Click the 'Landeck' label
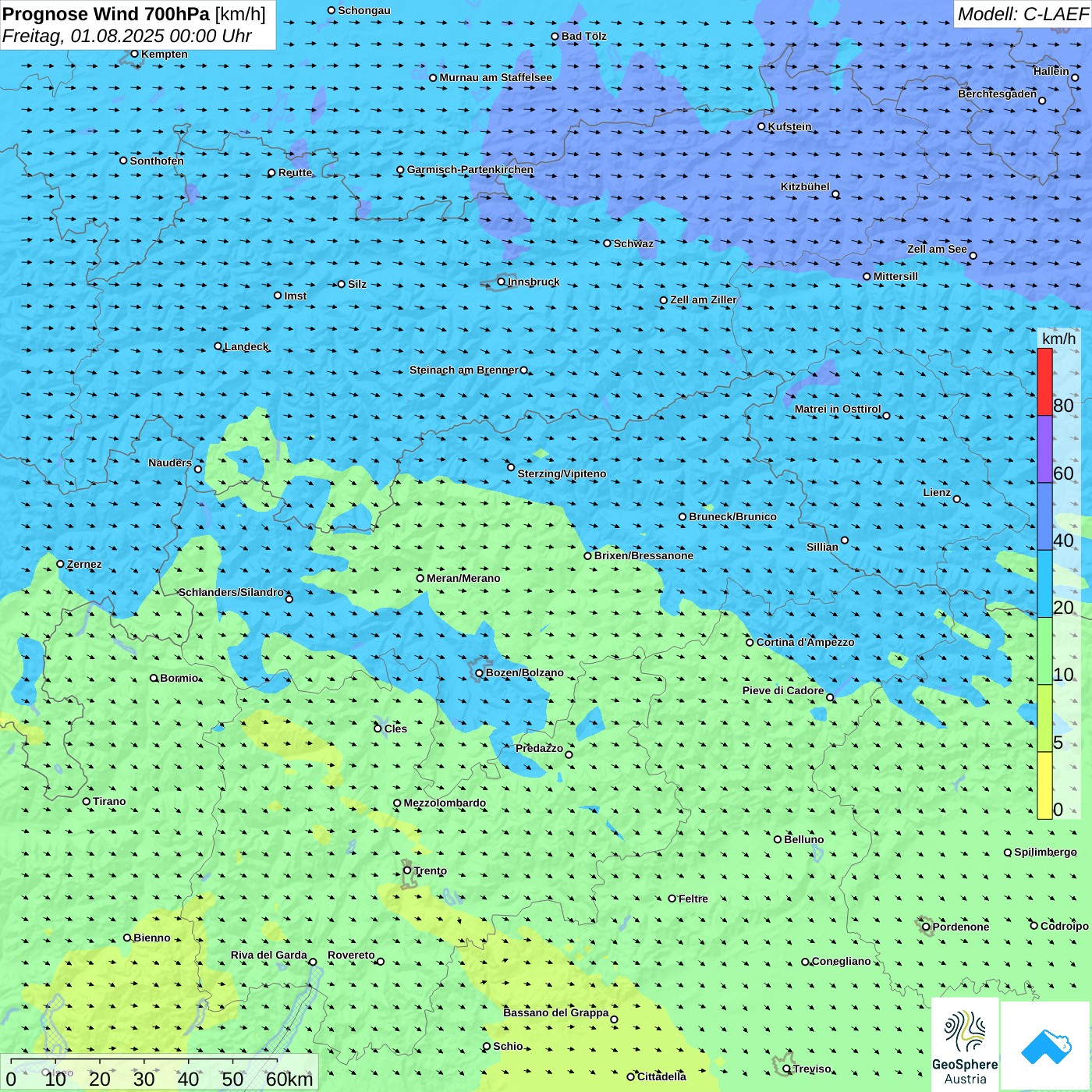 click(246, 346)
